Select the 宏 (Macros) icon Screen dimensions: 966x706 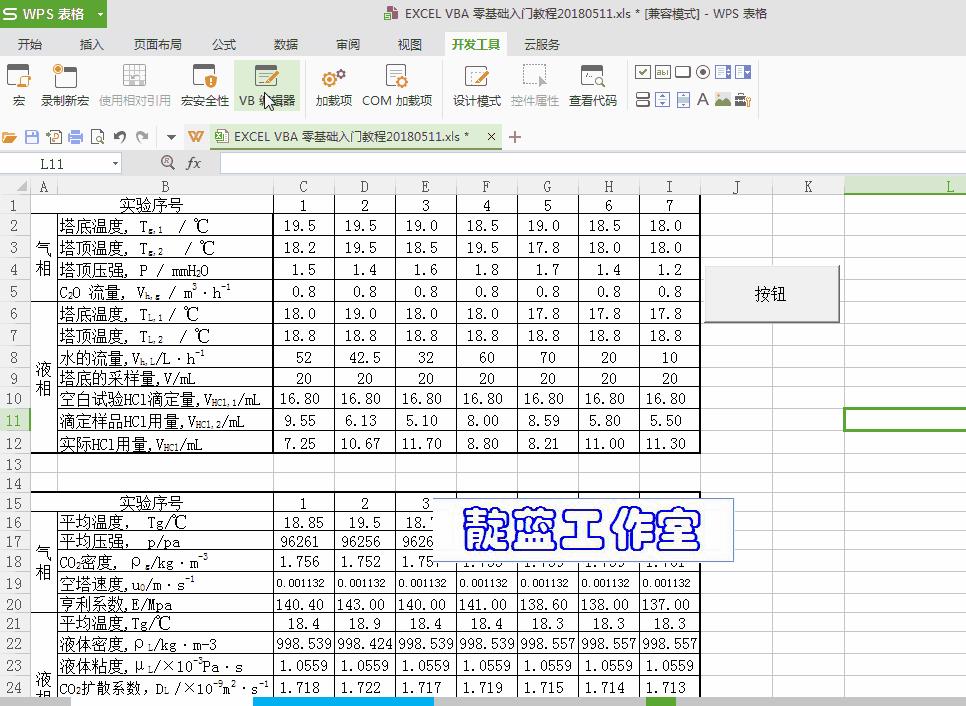20,85
